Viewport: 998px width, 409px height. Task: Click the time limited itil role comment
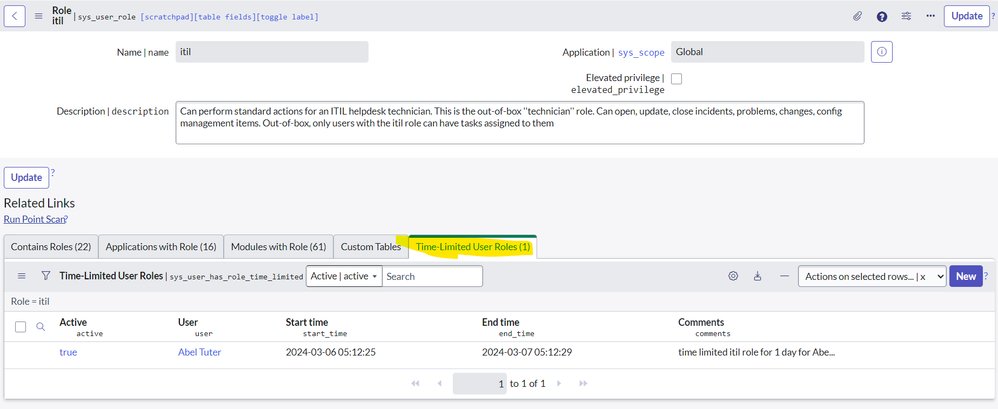coord(756,352)
